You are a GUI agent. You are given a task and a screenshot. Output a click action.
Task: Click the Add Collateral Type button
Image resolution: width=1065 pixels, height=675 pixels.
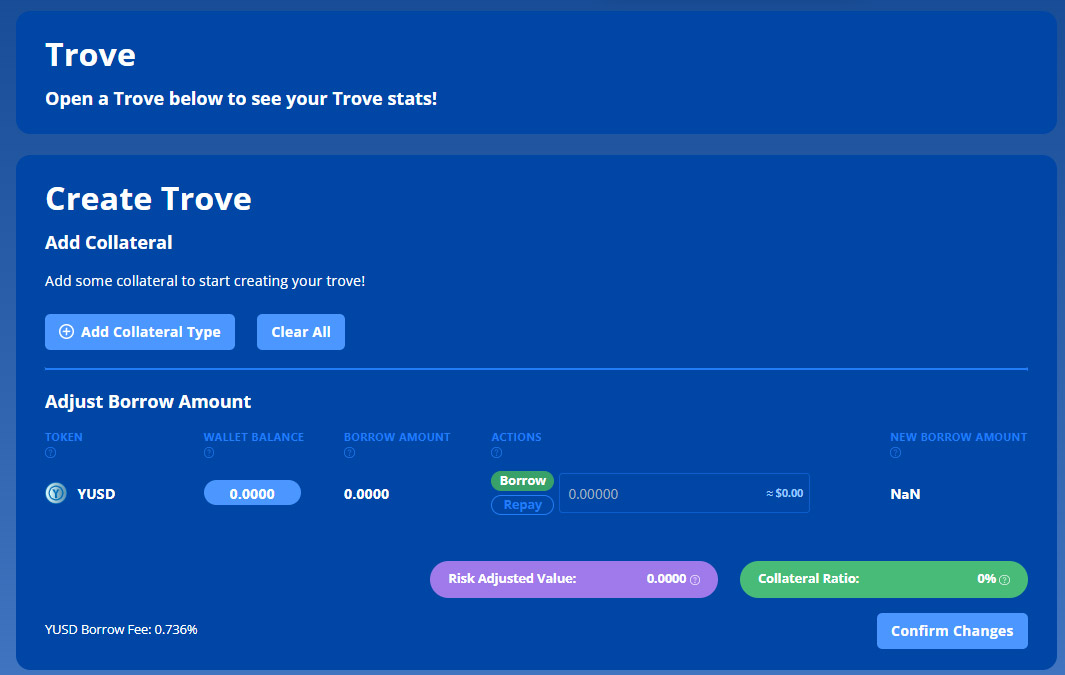click(140, 332)
